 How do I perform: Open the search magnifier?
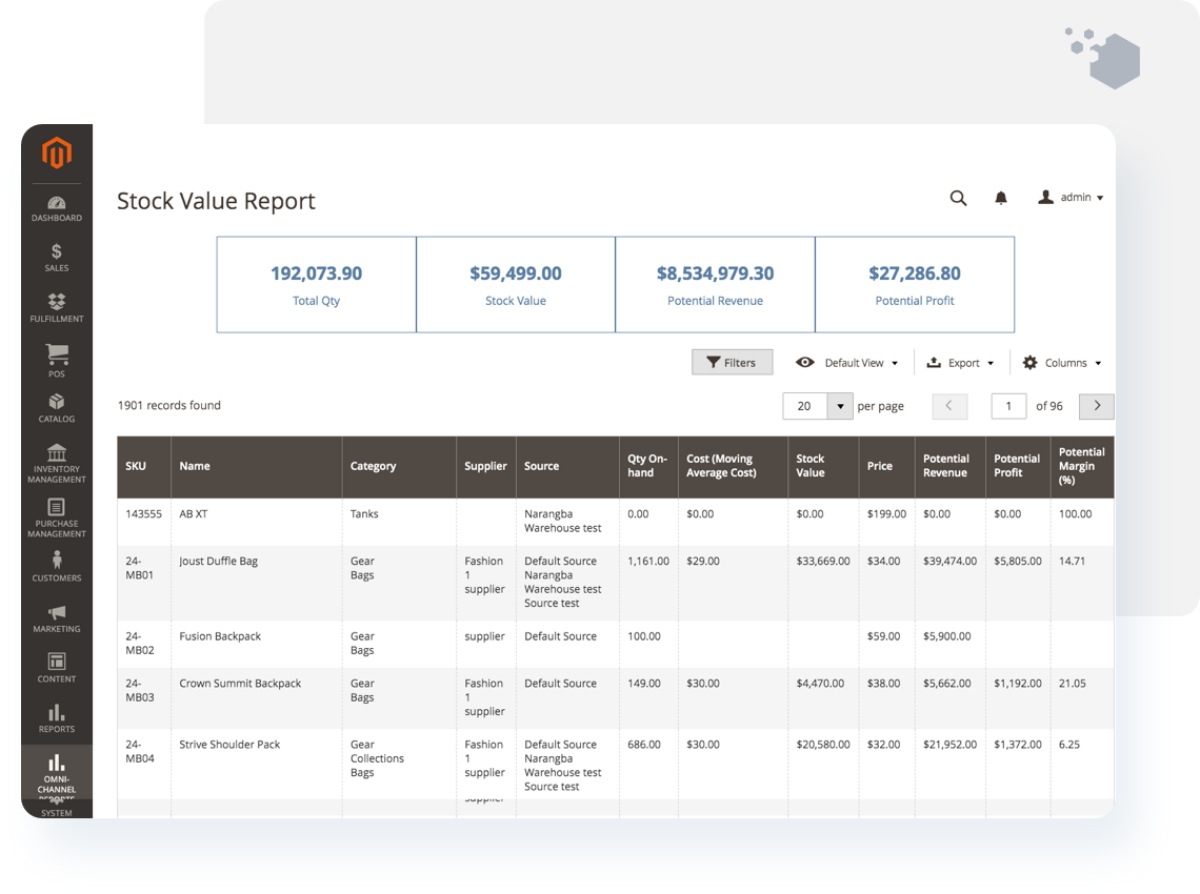coord(958,198)
